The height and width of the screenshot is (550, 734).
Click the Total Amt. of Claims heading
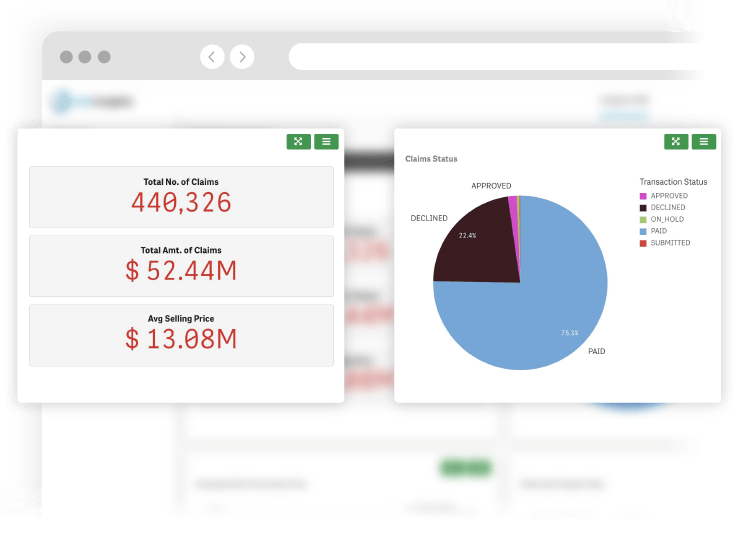pyautogui.click(x=181, y=250)
